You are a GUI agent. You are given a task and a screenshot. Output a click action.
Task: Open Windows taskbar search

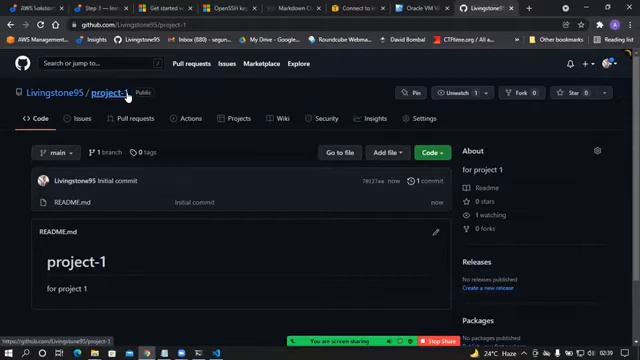click(26, 353)
